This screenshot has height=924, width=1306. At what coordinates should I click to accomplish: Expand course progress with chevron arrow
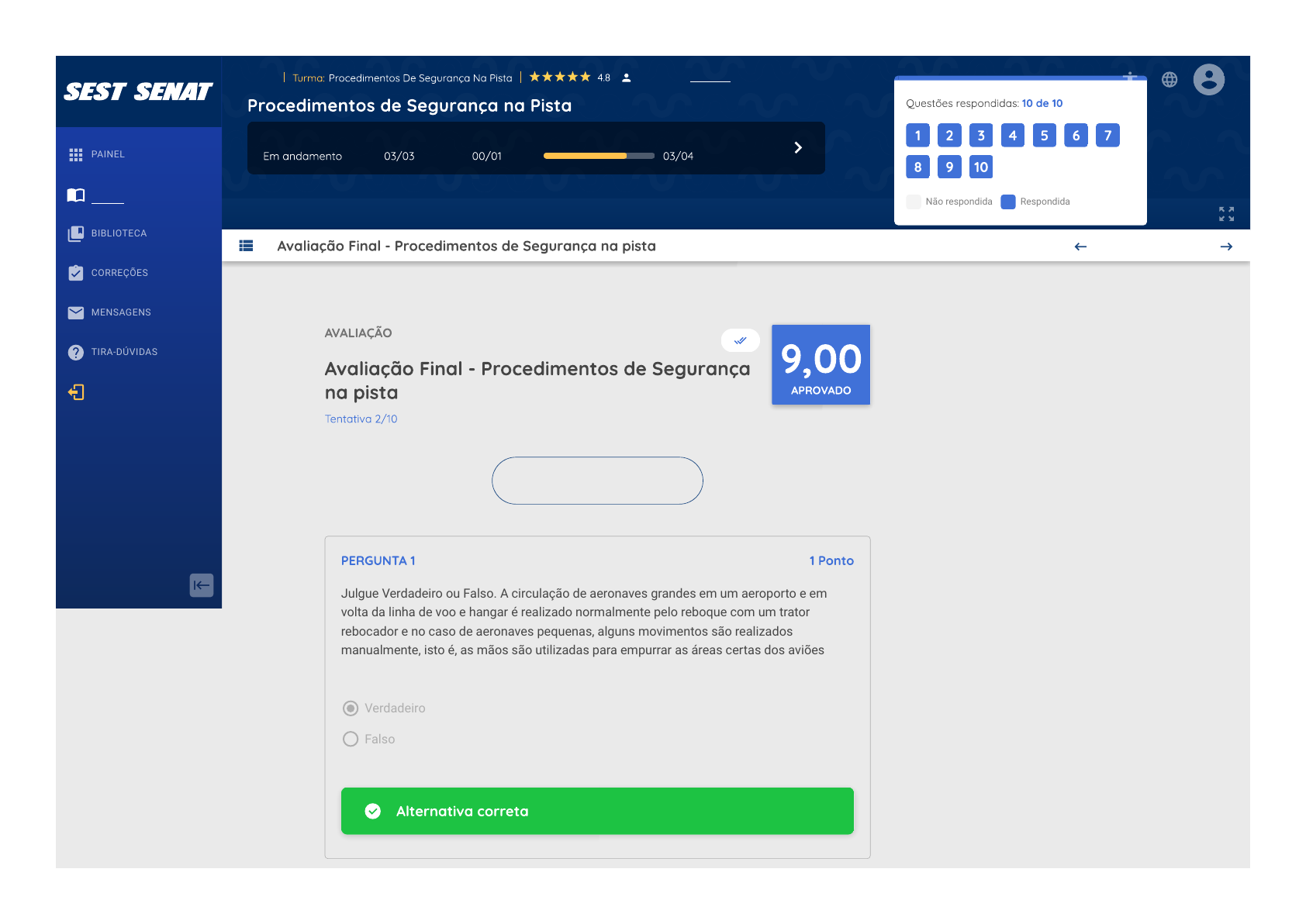pos(798,147)
